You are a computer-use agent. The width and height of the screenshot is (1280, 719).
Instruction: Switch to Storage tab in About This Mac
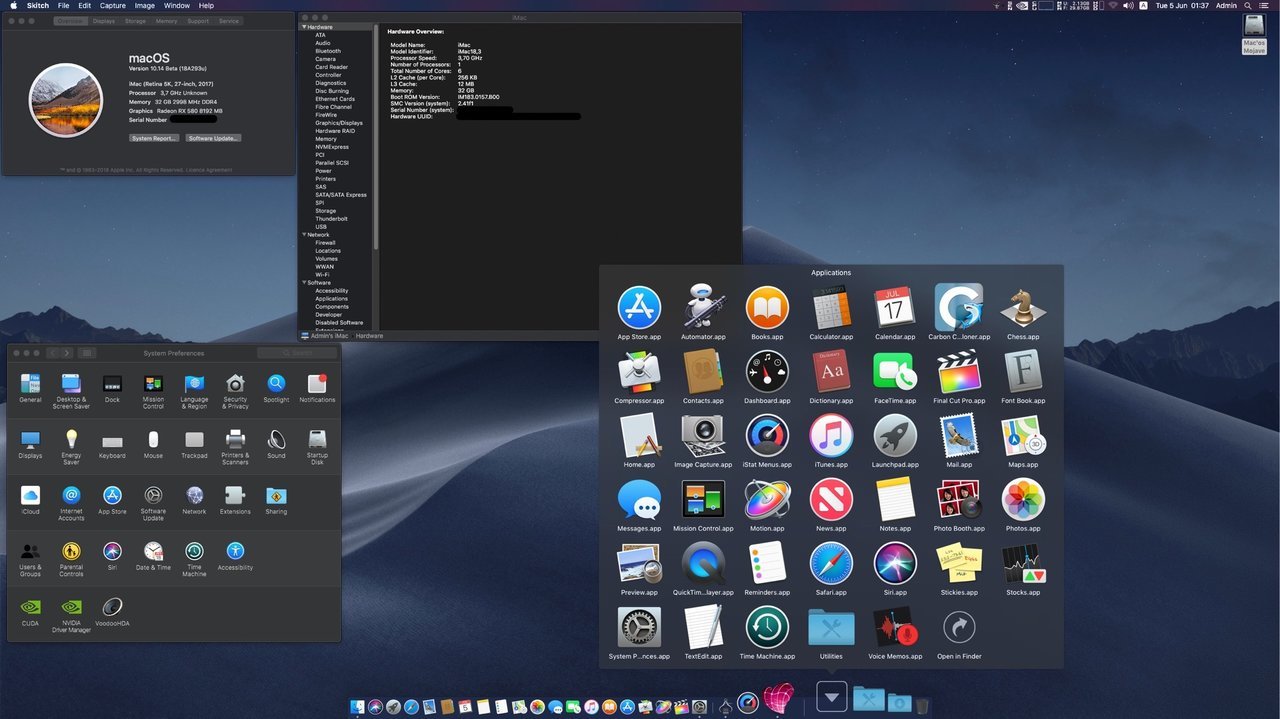click(x=135, y=21)
